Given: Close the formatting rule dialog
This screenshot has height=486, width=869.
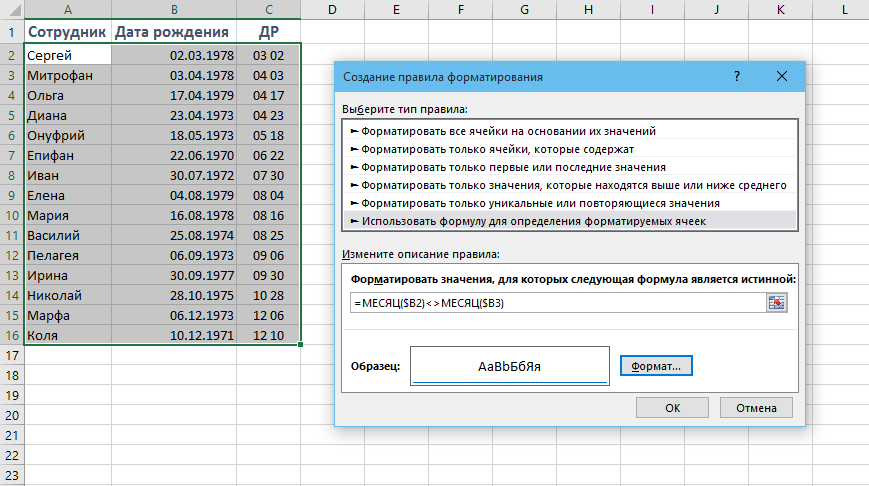Looking at the screenshot, I should coord(785,76).
